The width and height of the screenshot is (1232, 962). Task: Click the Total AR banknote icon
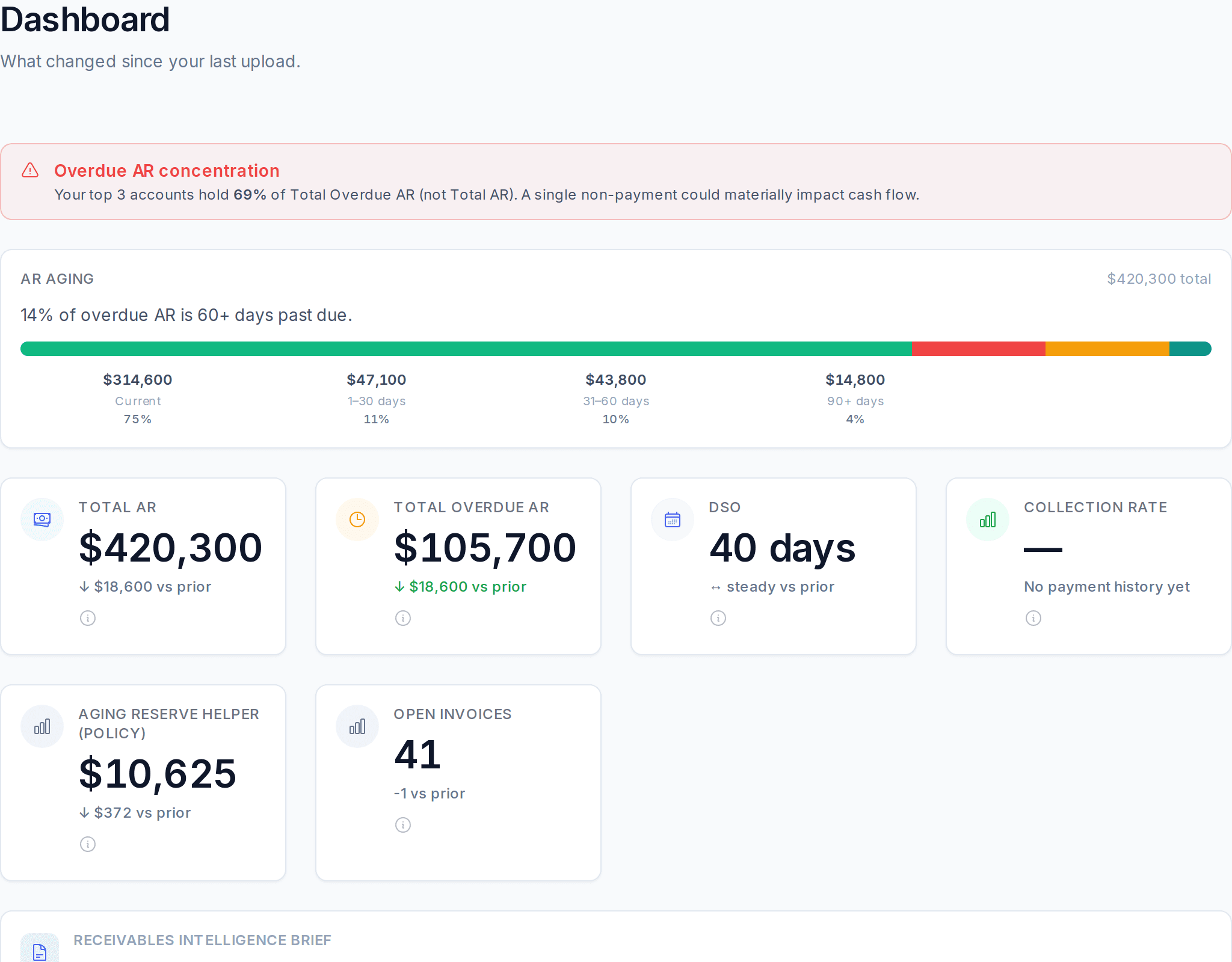(x=42, y=519)
